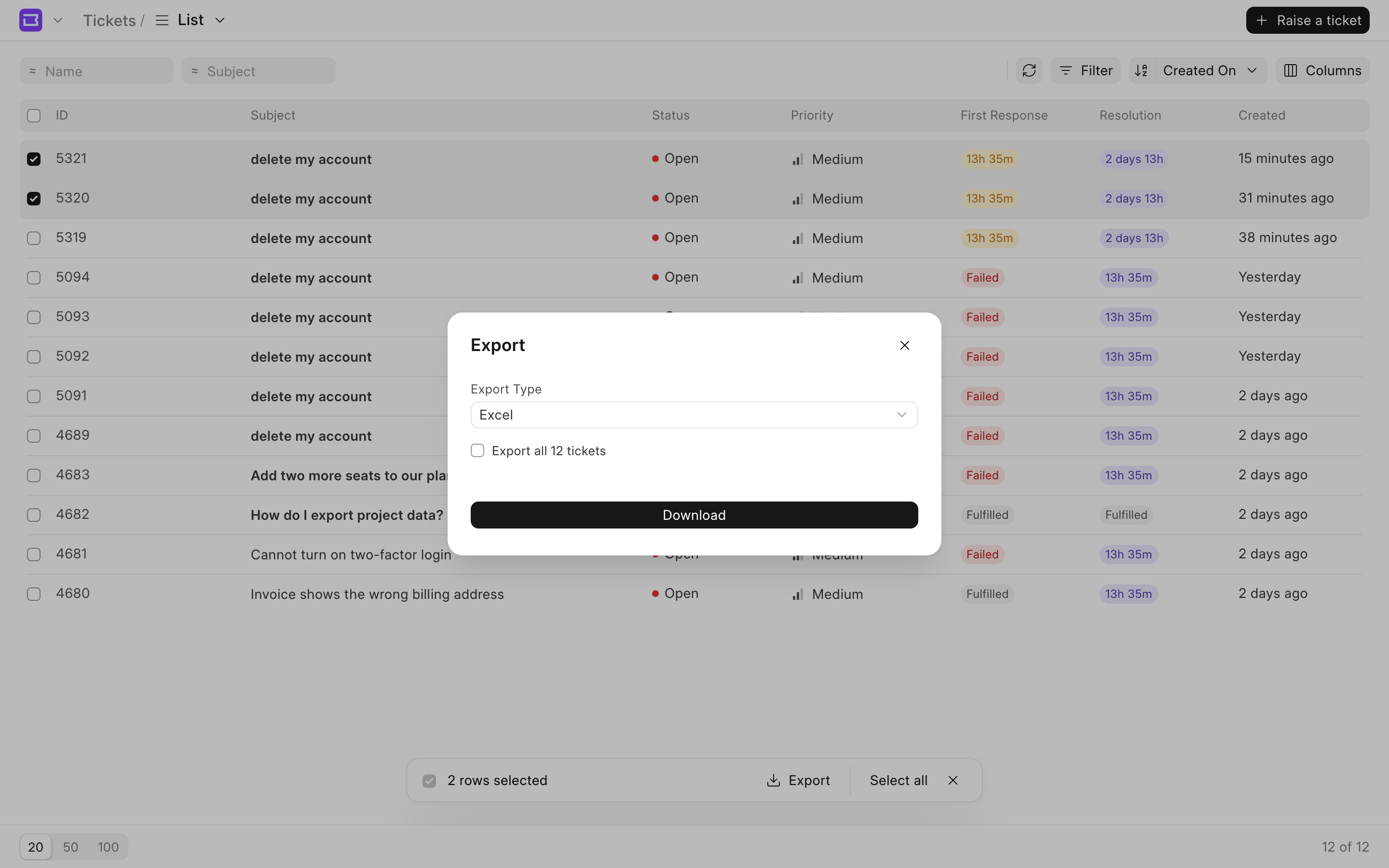Toggle sort direction icon next to Created On
Viewport: 1389px width, 868px height.
click(1141, 70)
